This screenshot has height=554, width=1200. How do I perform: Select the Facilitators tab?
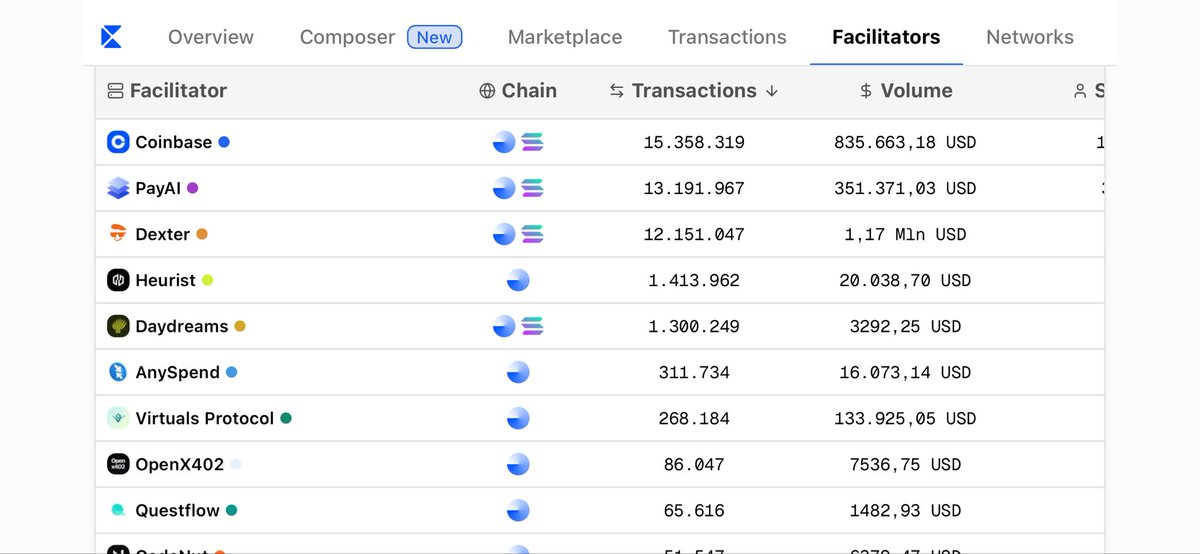[x=886, y=37]
